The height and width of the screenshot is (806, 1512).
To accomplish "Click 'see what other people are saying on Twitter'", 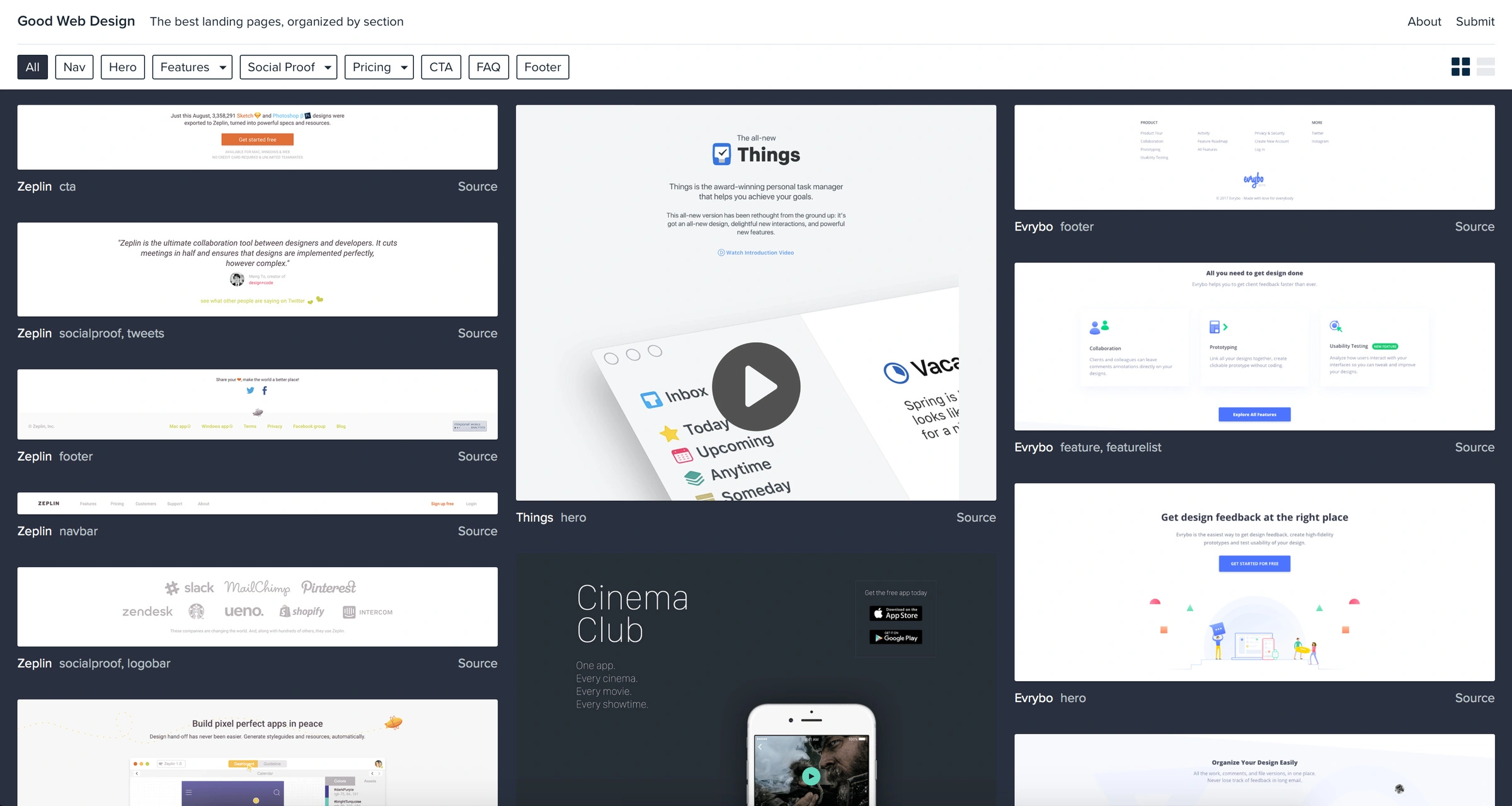I will tap(253, 301).
